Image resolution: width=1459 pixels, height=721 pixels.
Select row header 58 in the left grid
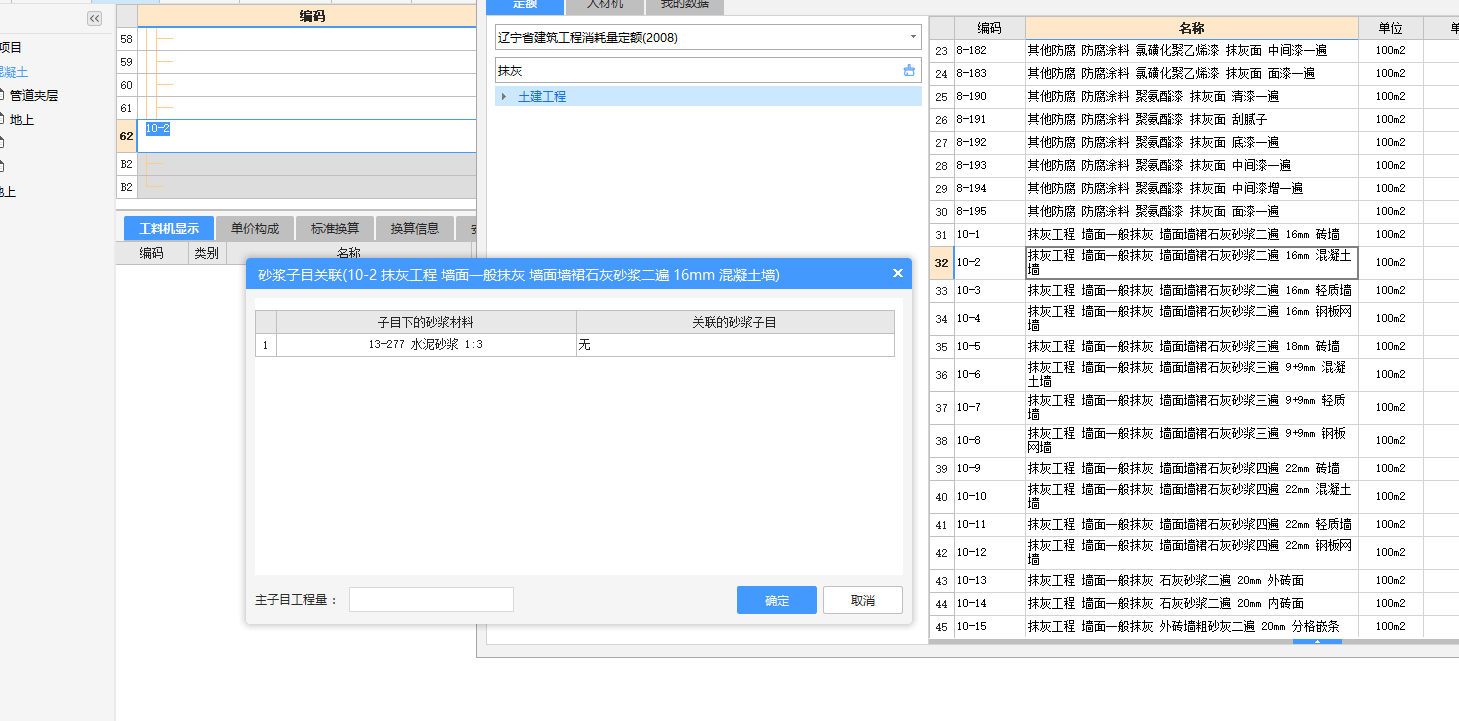click(126, 39)
